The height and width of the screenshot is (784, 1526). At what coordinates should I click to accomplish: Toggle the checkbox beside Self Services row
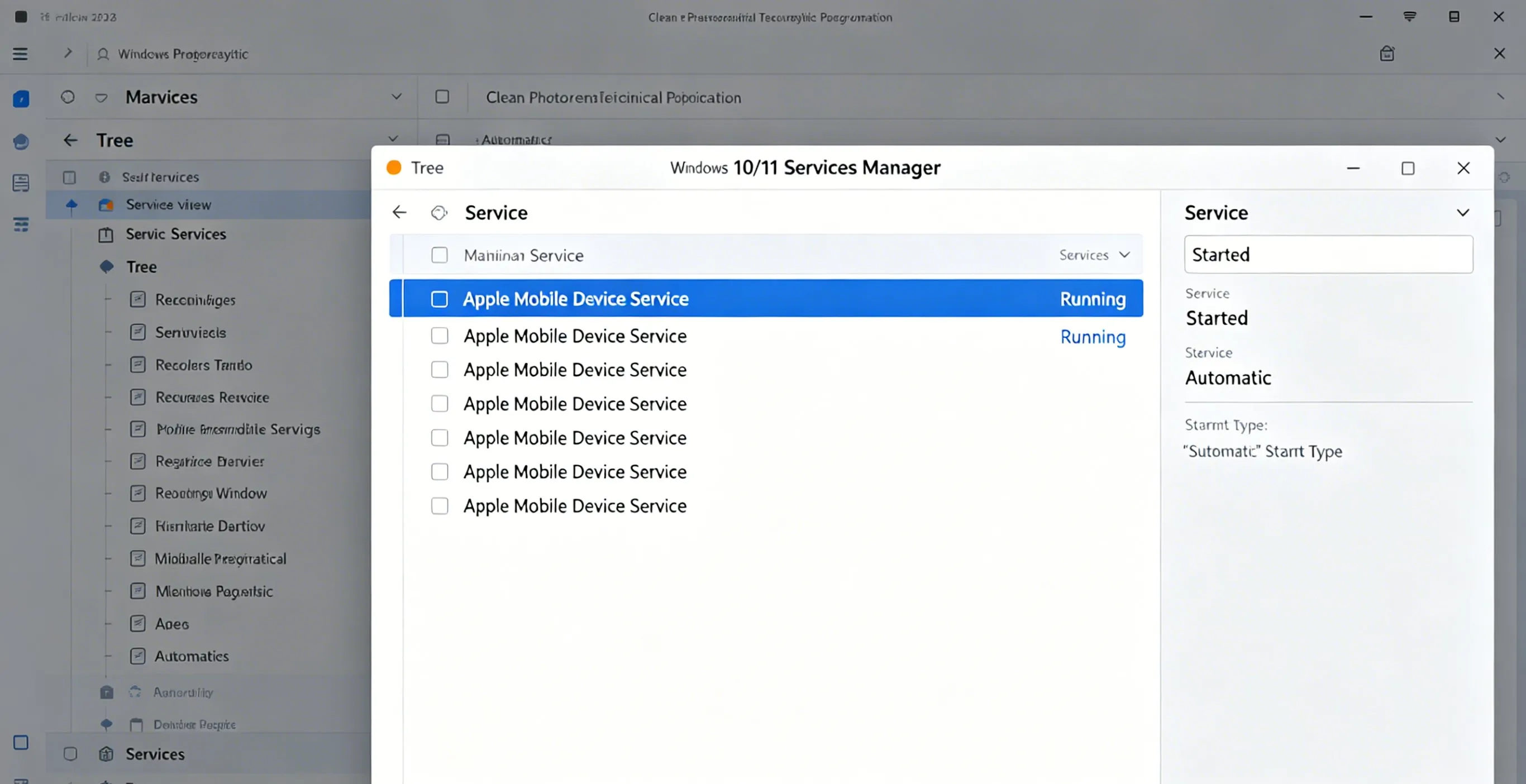click(x=69, y=177)
